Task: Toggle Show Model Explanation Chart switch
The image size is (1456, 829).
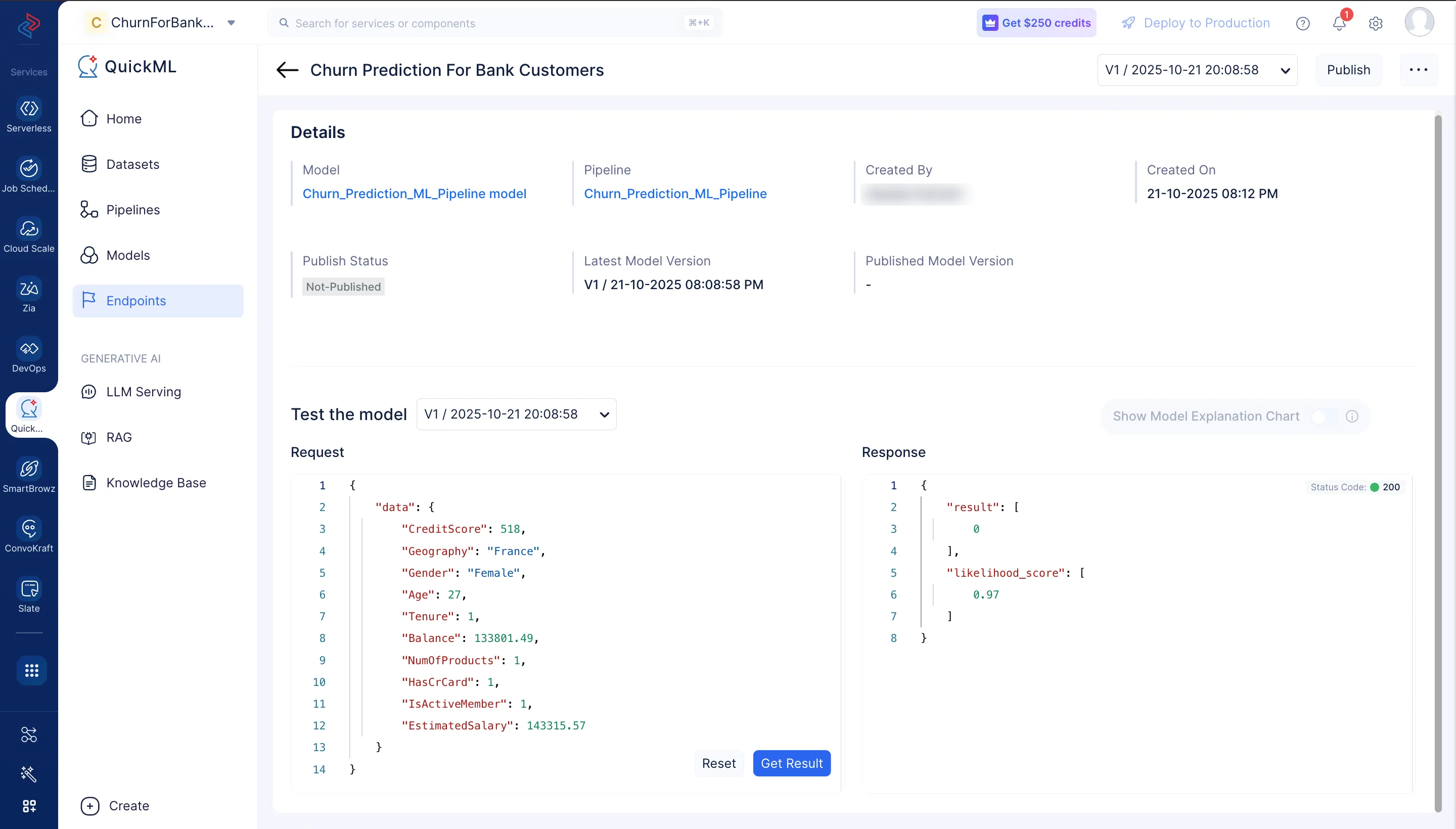Action: coord(1324,417)
